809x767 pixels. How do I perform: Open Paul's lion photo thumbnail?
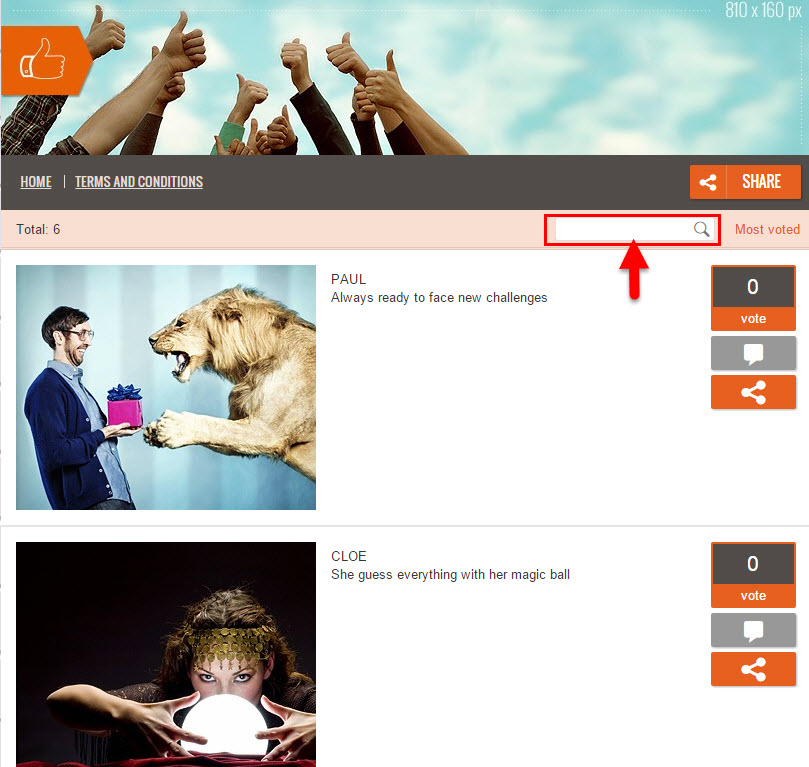[x=166, y=387]
